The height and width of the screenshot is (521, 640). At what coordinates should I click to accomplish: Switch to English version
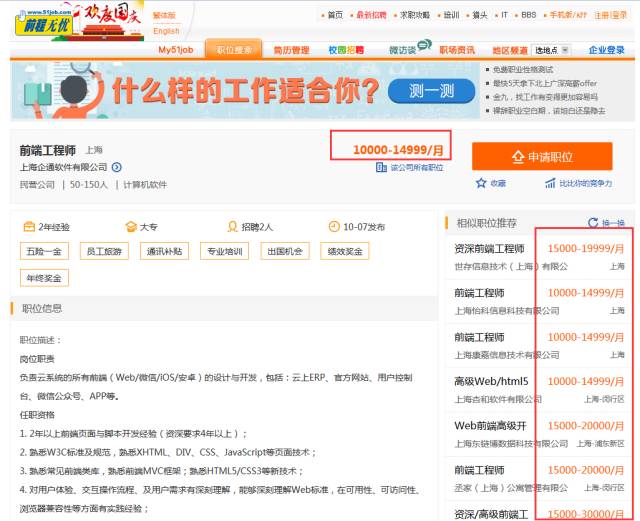[x=166, y=31]
